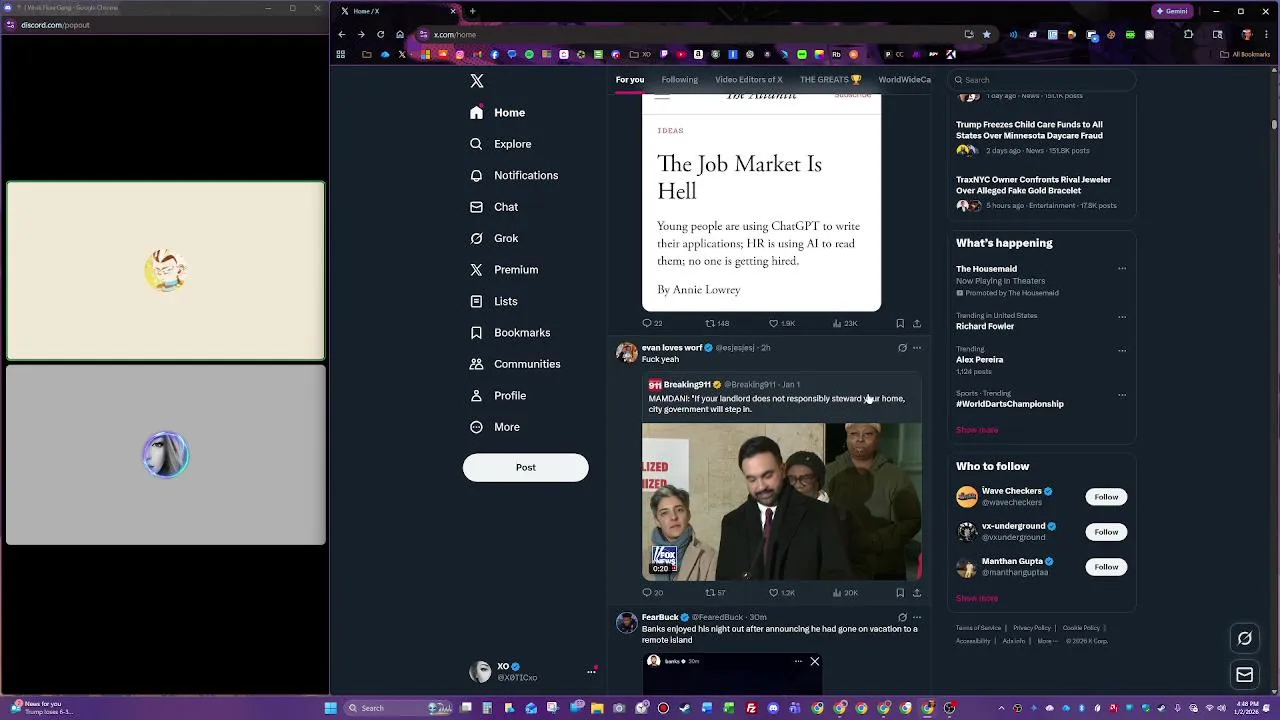The width and height of the screenshot is (1280, 720).
Task: Open the Windows Start button
Action: 330,708
